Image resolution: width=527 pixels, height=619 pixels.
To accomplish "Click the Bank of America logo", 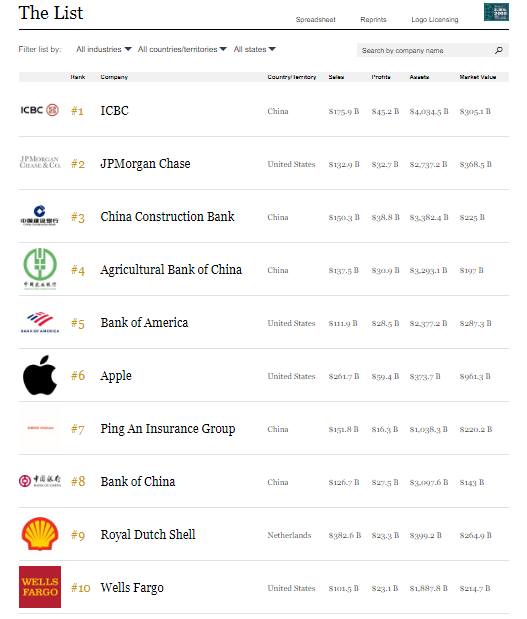I will (40, 322).
